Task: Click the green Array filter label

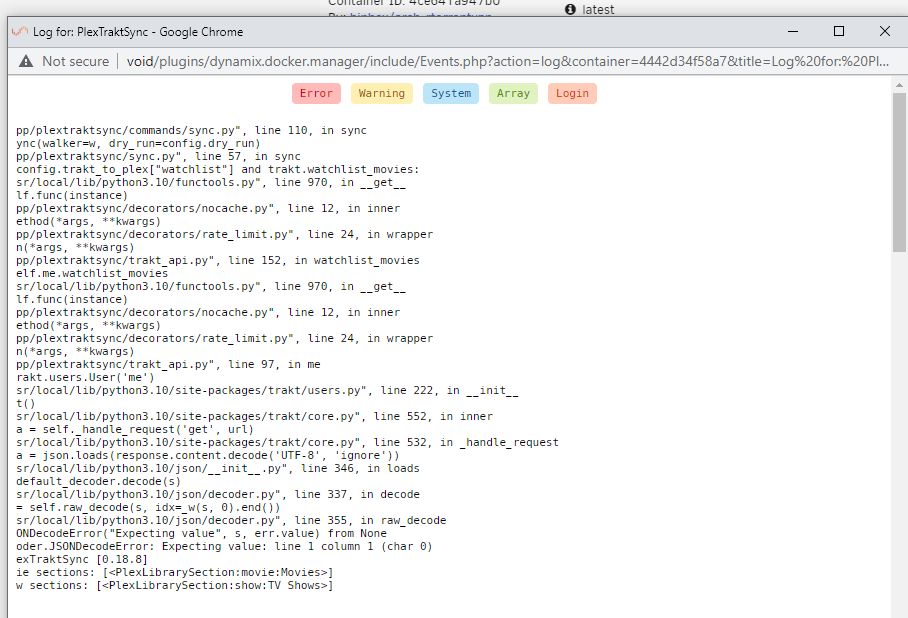Action: (513, 93)
